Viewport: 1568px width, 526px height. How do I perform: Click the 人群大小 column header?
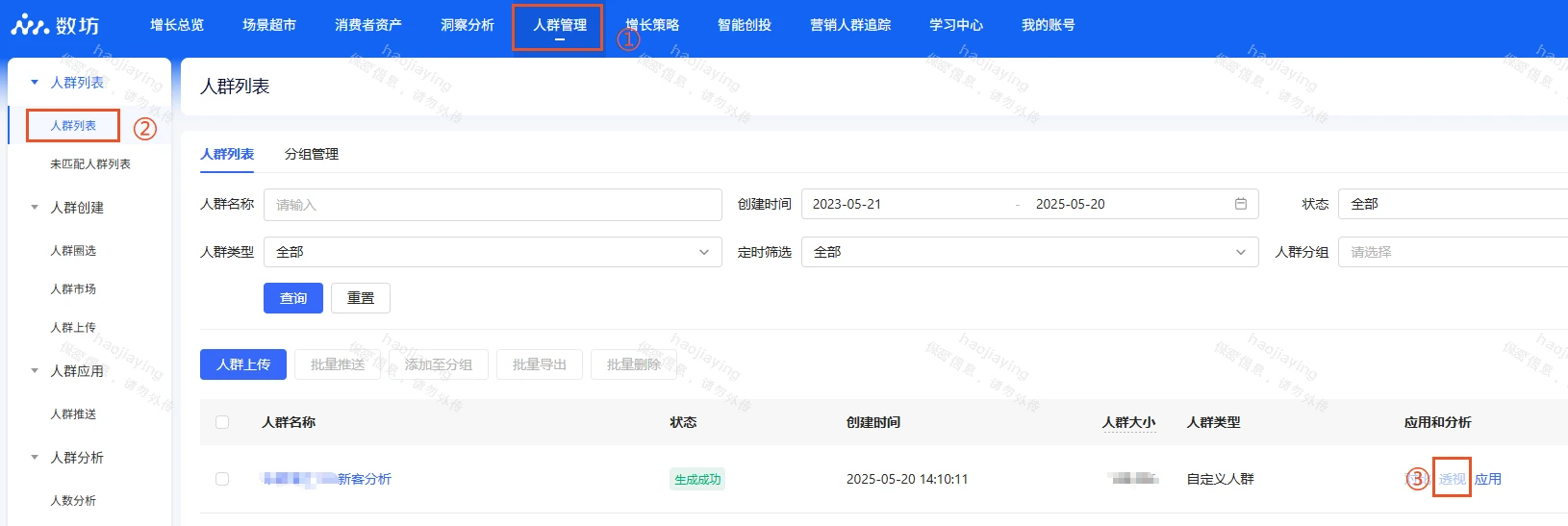[1129, 422]
